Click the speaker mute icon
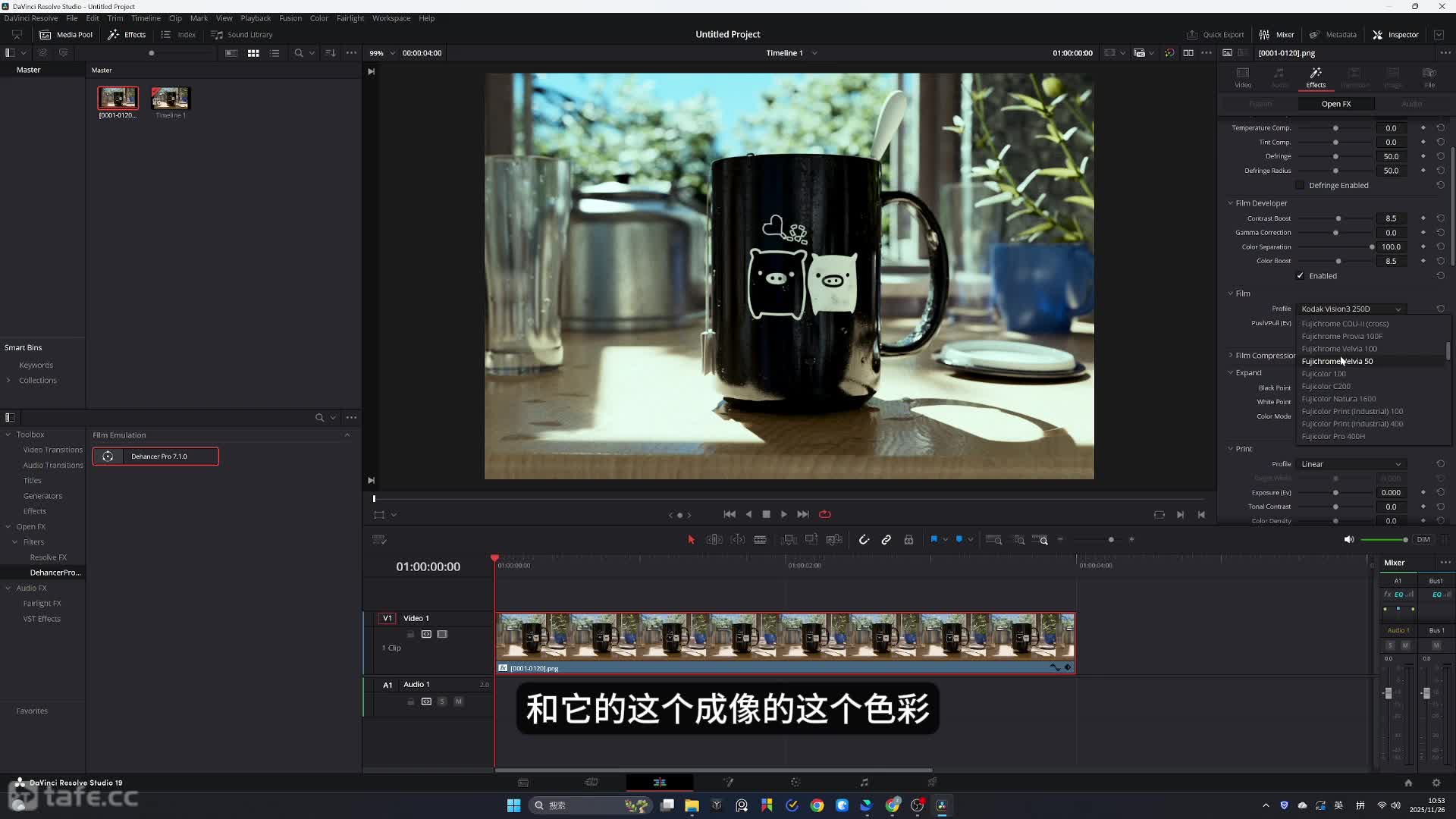1456x819 pixels. tap(1348, 540)
